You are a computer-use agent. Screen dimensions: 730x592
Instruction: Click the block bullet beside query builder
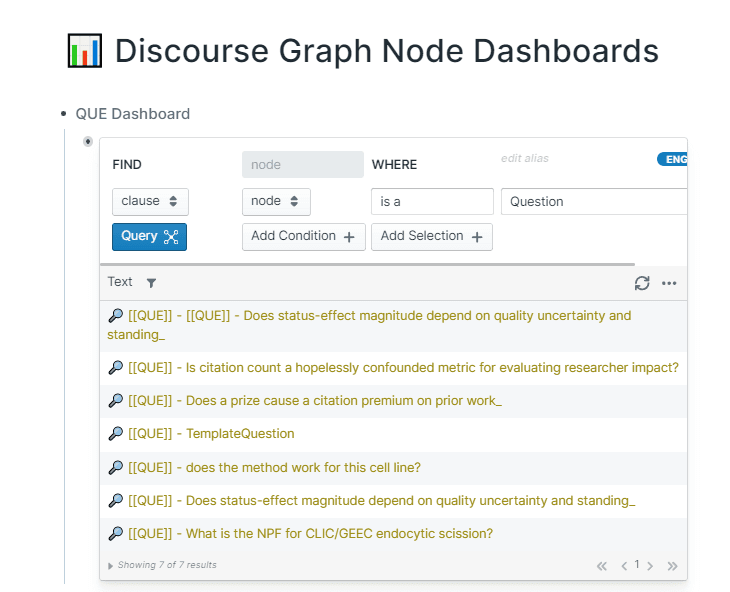88,141
